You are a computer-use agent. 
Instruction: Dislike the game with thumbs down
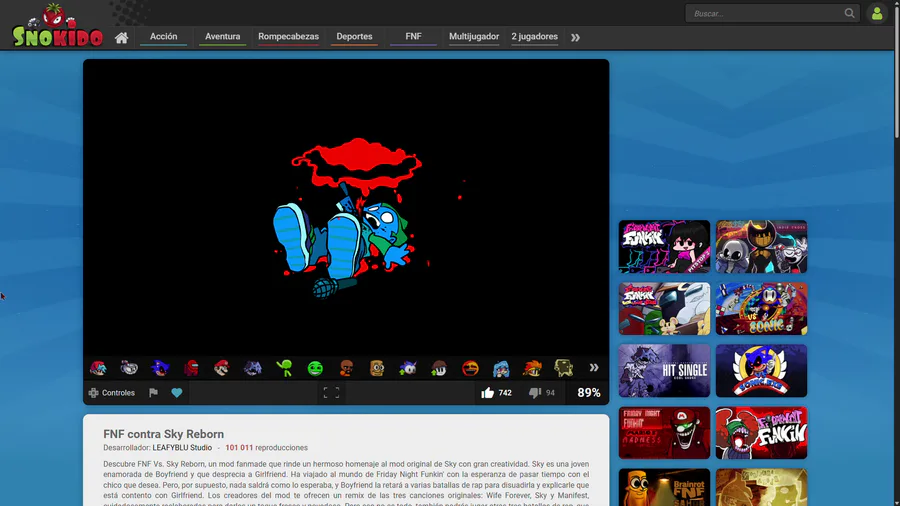click(x=542, y=393)
